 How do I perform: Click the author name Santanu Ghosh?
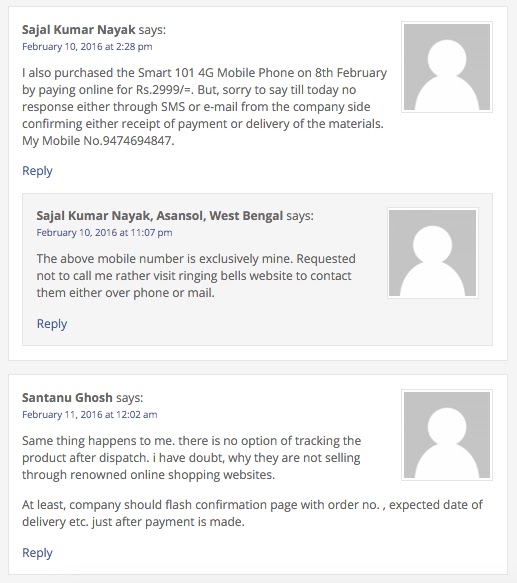[67, 397]
